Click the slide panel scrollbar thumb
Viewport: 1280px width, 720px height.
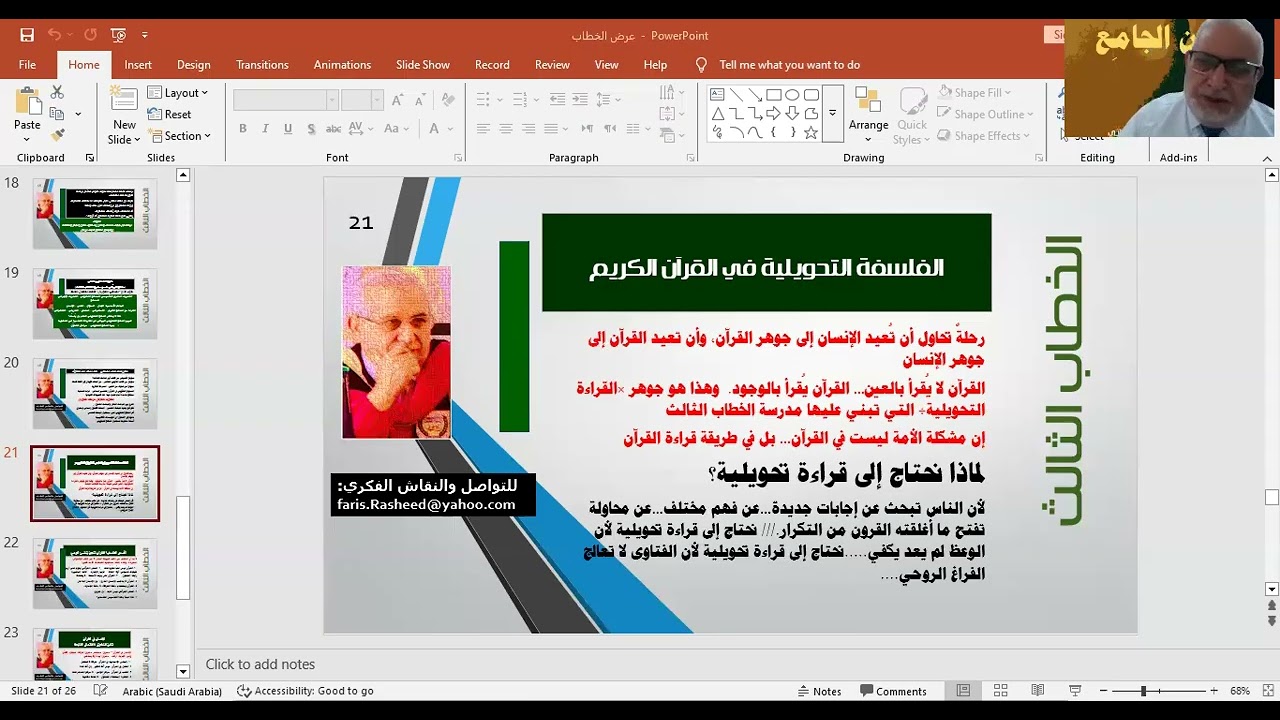[183, 548]
